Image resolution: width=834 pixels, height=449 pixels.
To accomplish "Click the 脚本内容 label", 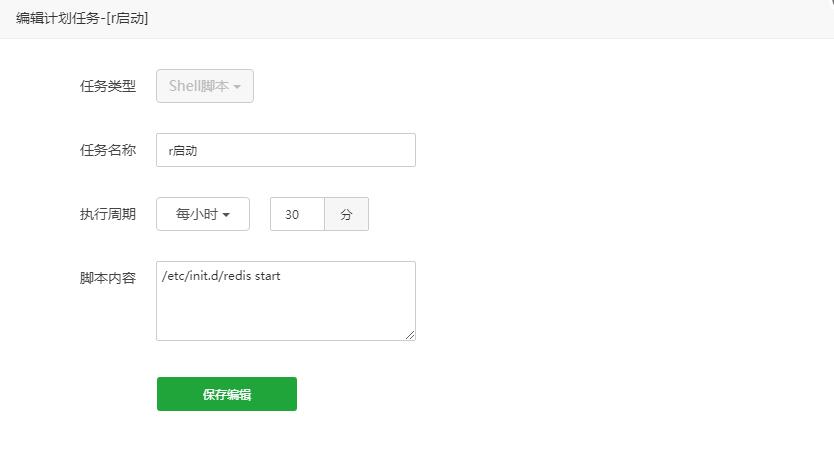I will [x=108, y=277].
